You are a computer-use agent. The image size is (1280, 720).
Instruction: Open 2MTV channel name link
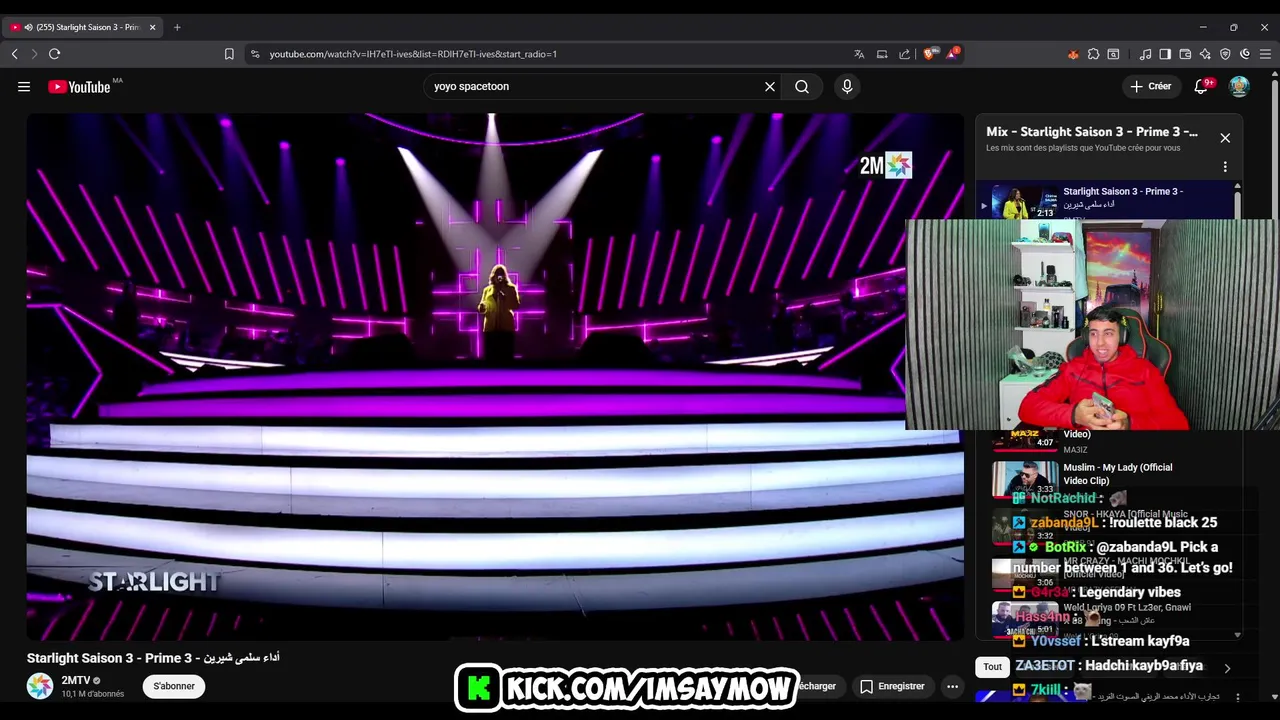tap(76, 680)
